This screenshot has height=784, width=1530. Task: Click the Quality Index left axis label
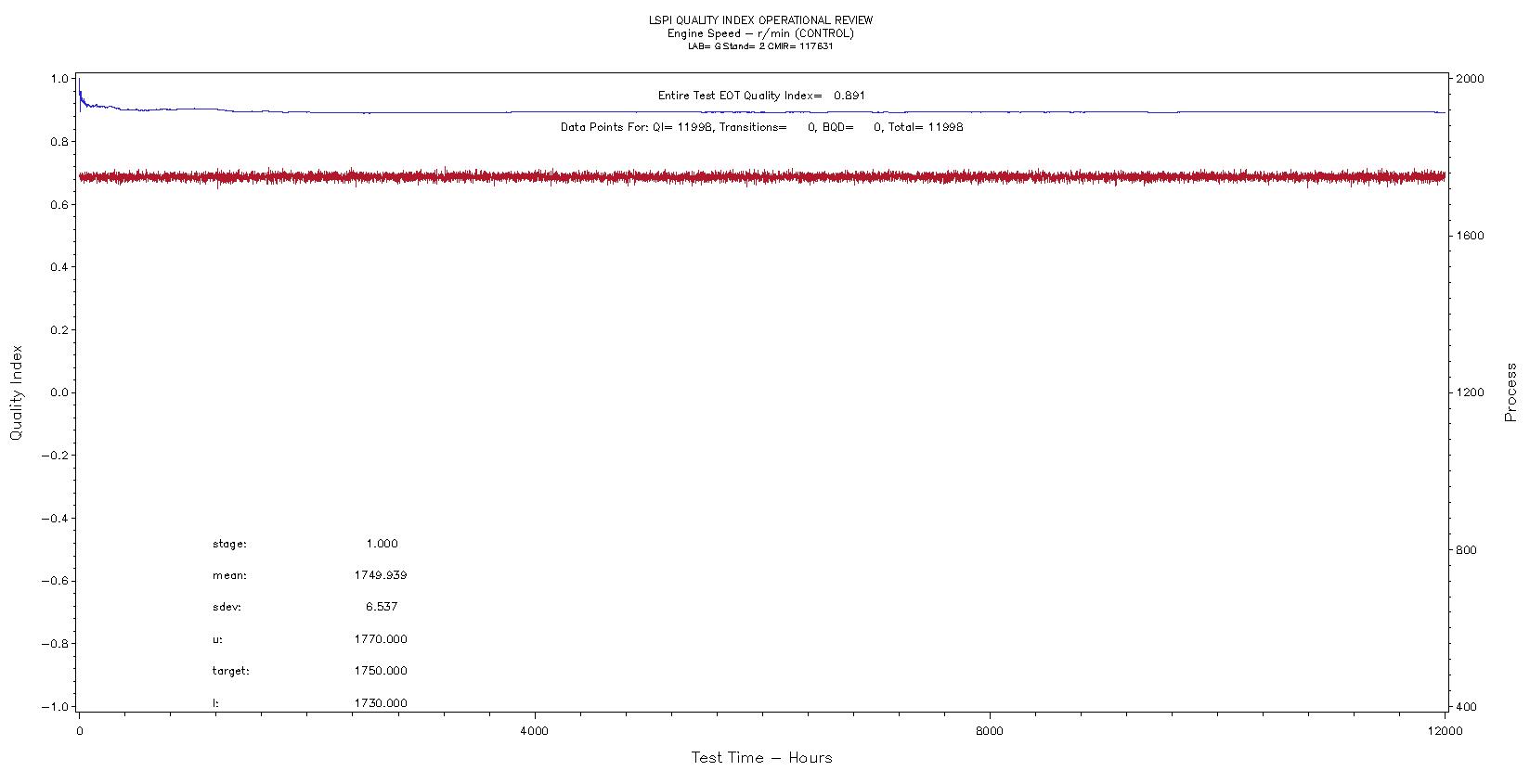(16, 392)
